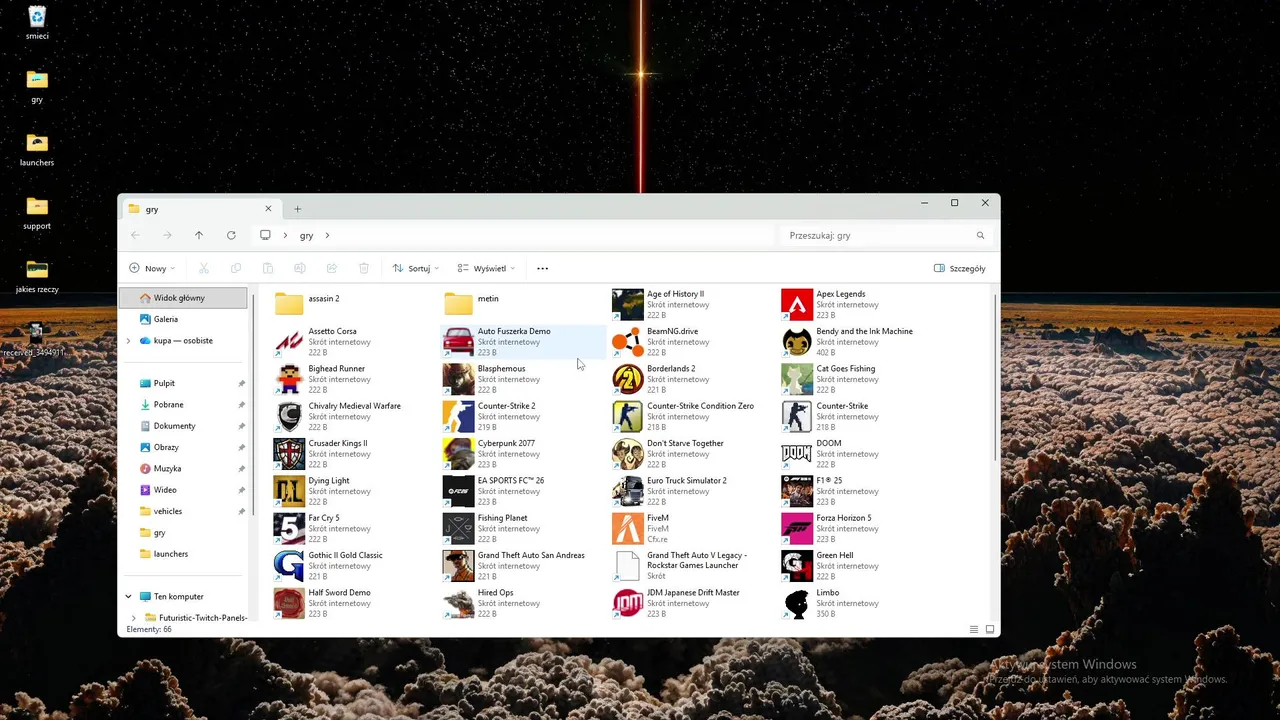
Task: Click the Bighead Runner icon
Action: pyautogui.click(x=289, y=379)
